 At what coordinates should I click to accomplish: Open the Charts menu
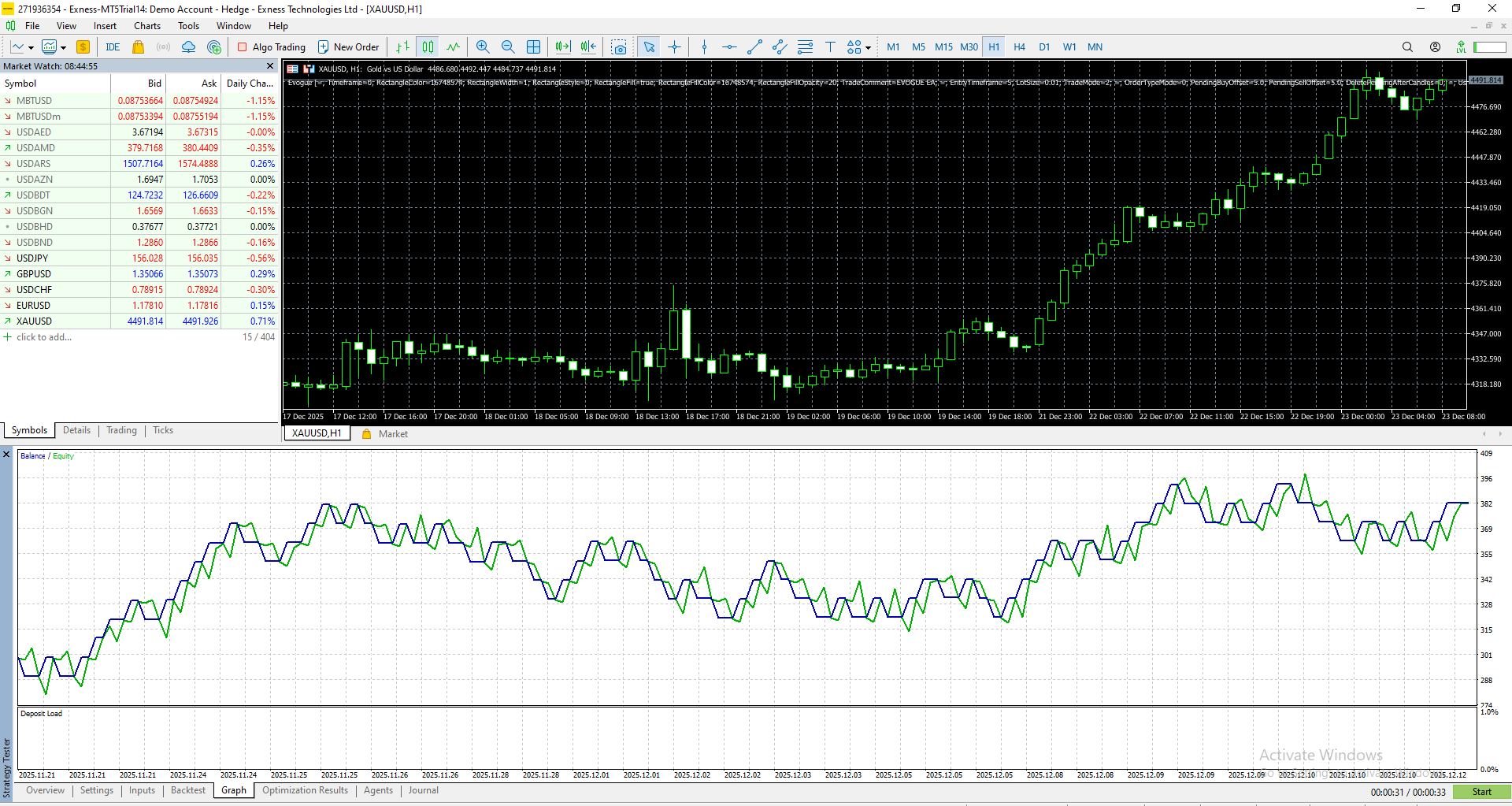click(146, 25)
